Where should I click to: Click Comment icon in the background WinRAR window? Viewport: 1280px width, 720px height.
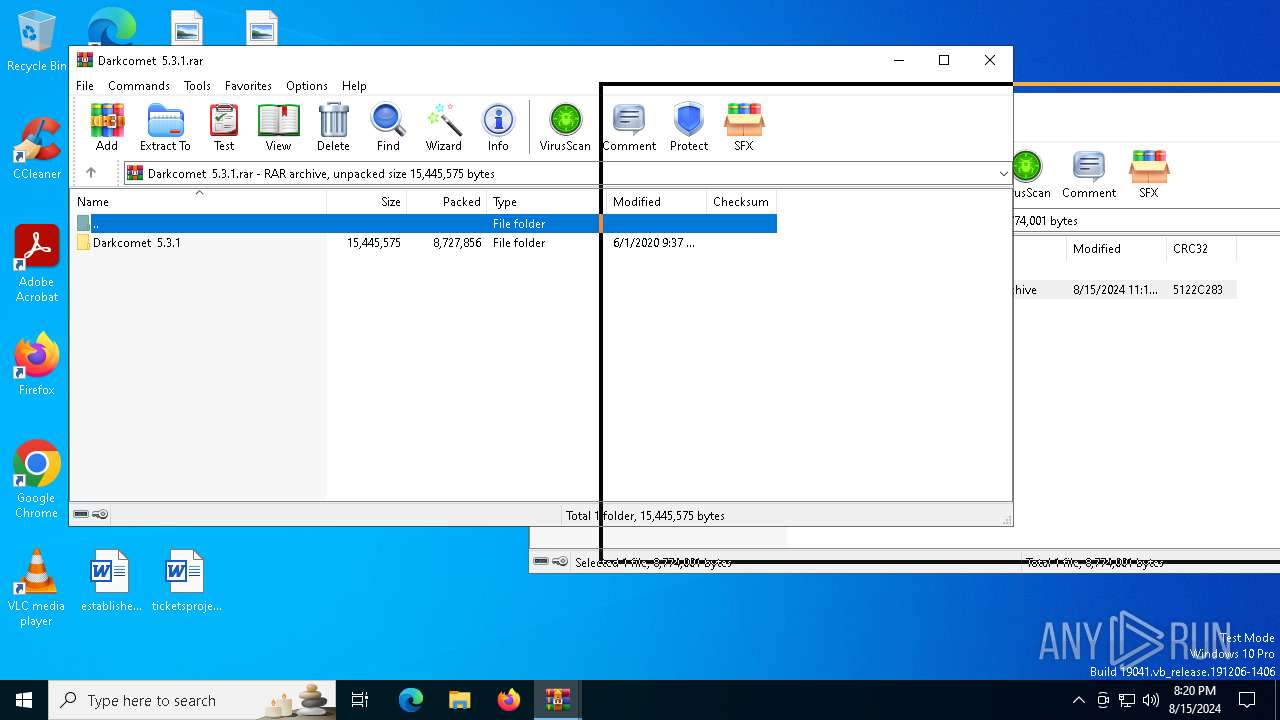point(1089,175)
